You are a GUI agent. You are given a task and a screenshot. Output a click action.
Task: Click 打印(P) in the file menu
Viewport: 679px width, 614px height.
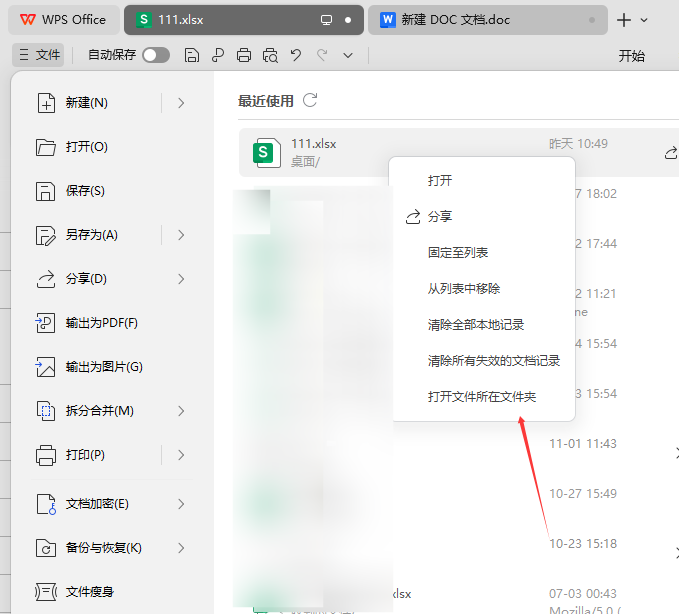tap(85, 455)
